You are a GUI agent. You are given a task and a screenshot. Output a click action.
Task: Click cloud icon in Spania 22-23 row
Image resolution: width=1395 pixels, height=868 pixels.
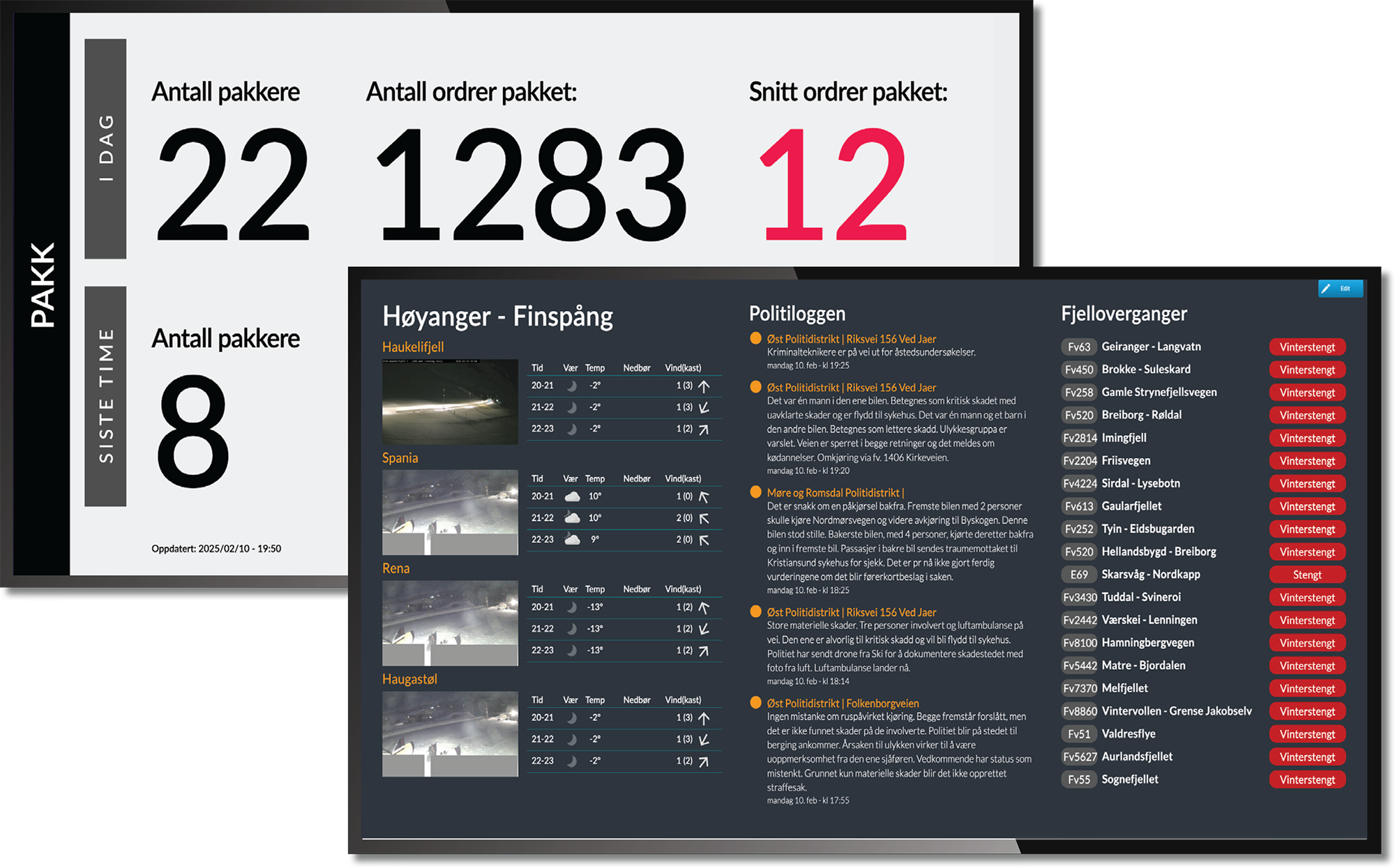click(572, 540)
